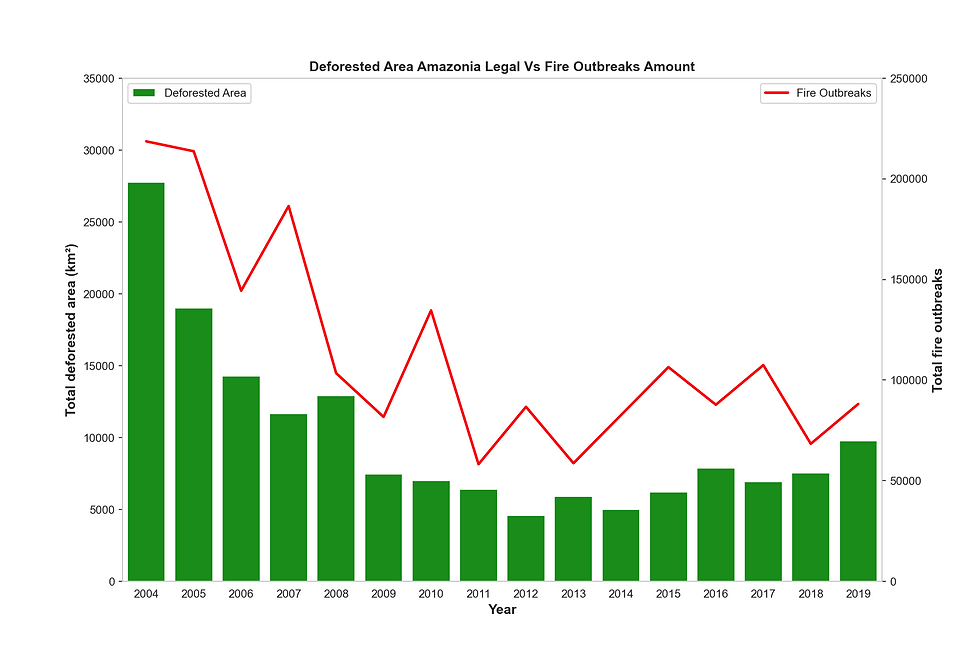Click the left axis tick '20000'
This screenshot has width=980, height=653.
[99, 294]
